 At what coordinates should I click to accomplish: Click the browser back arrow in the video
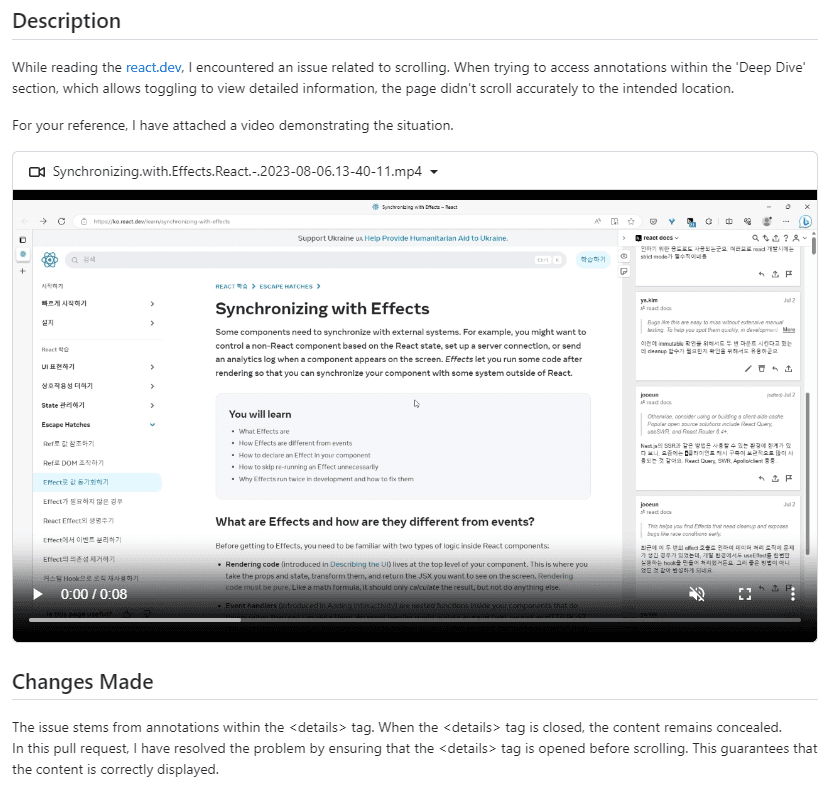click(x=24, y=221)
